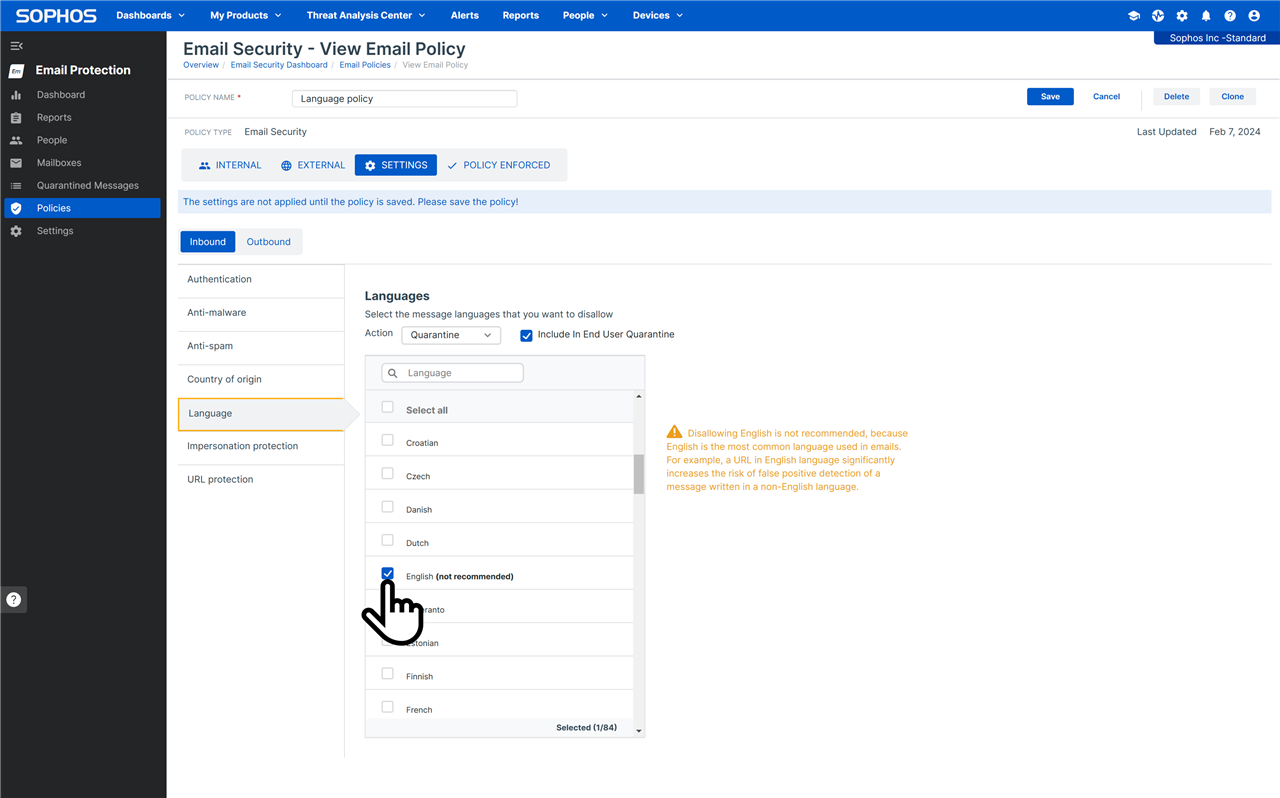Switch to the INTERNAL tab
The image size is (1280, 798).
230,165
